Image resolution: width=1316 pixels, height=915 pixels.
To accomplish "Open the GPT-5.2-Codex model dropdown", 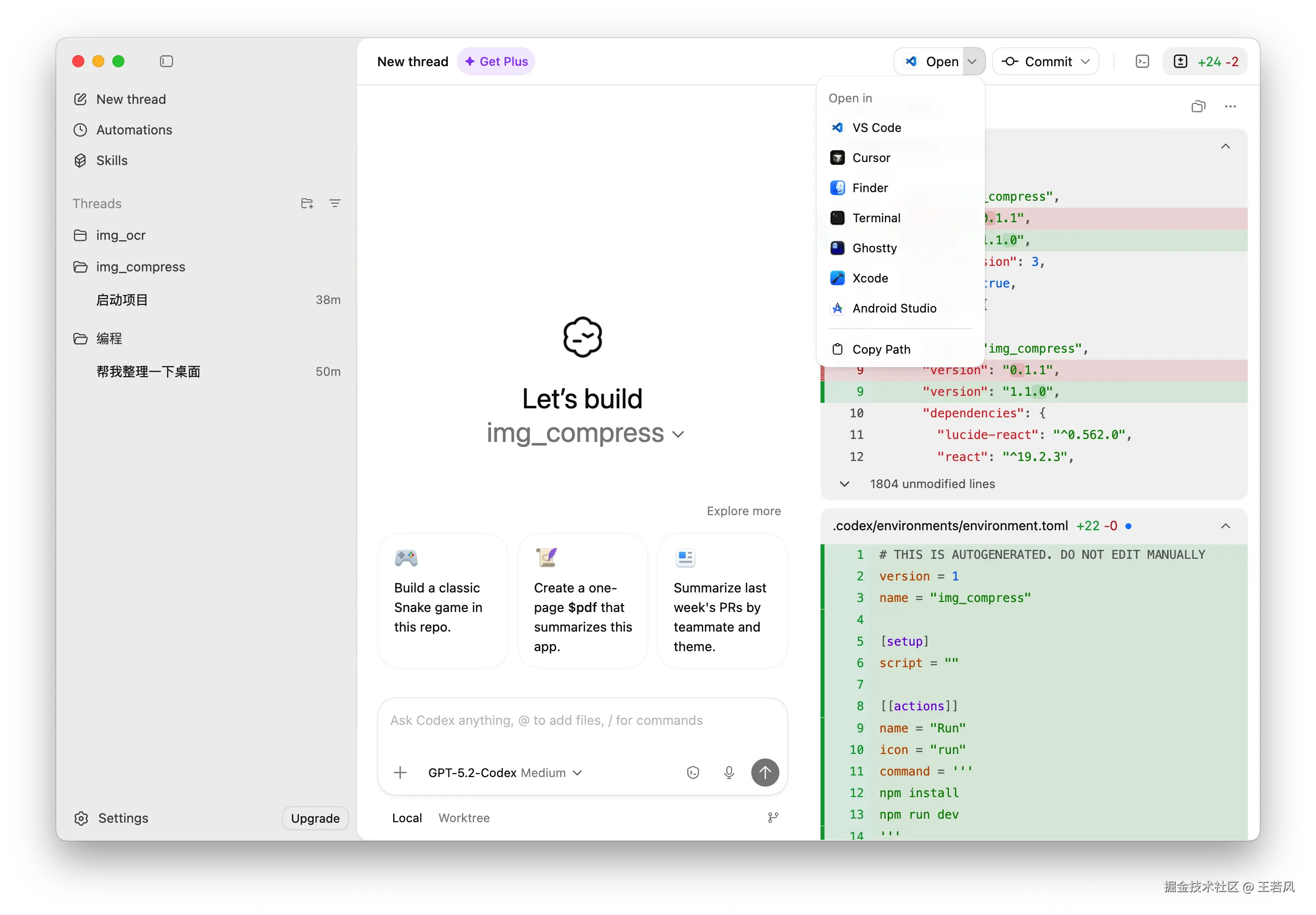I will click(x=505, y=773).
